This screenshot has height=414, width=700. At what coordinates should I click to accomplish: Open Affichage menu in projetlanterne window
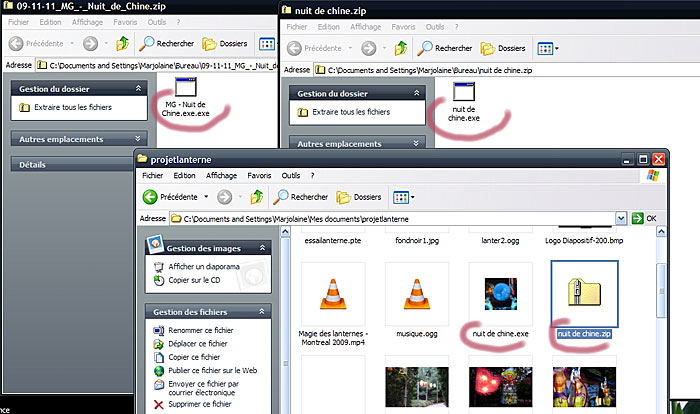click(221, 175)
